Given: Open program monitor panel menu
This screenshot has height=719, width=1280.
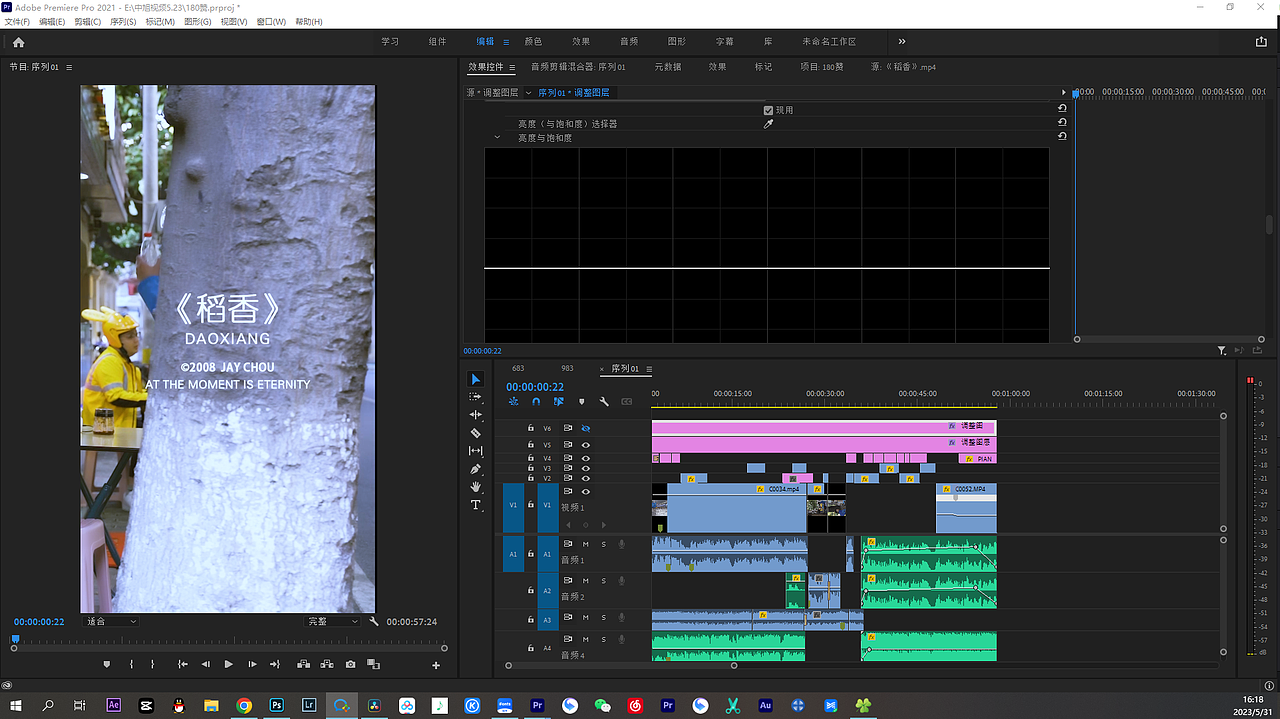Looking at the screenshot, I should click(69, 68).
